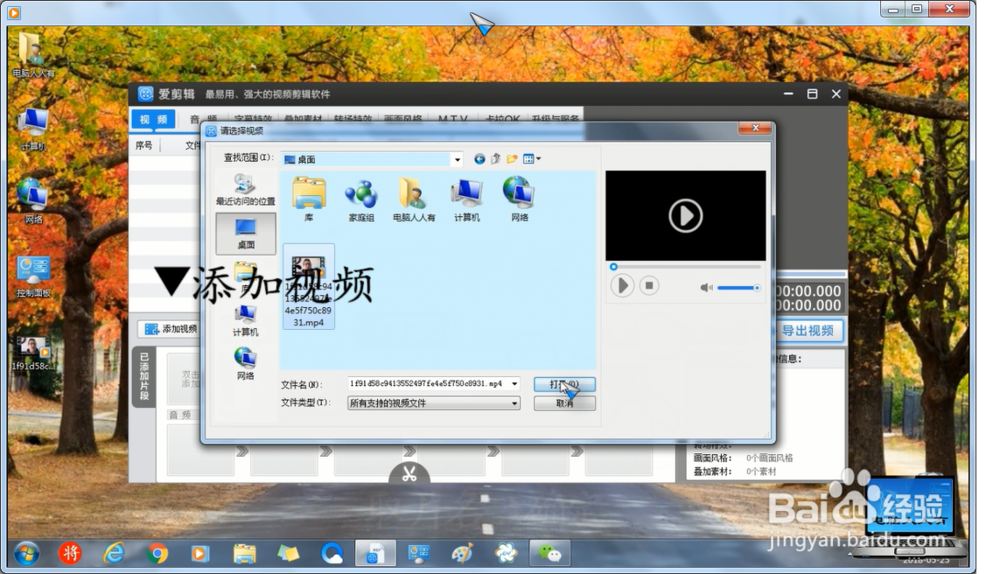This screenshot has height=574, width=1000.
Task: Open media player taskbar icon
Action: click(x=200, y=554)
